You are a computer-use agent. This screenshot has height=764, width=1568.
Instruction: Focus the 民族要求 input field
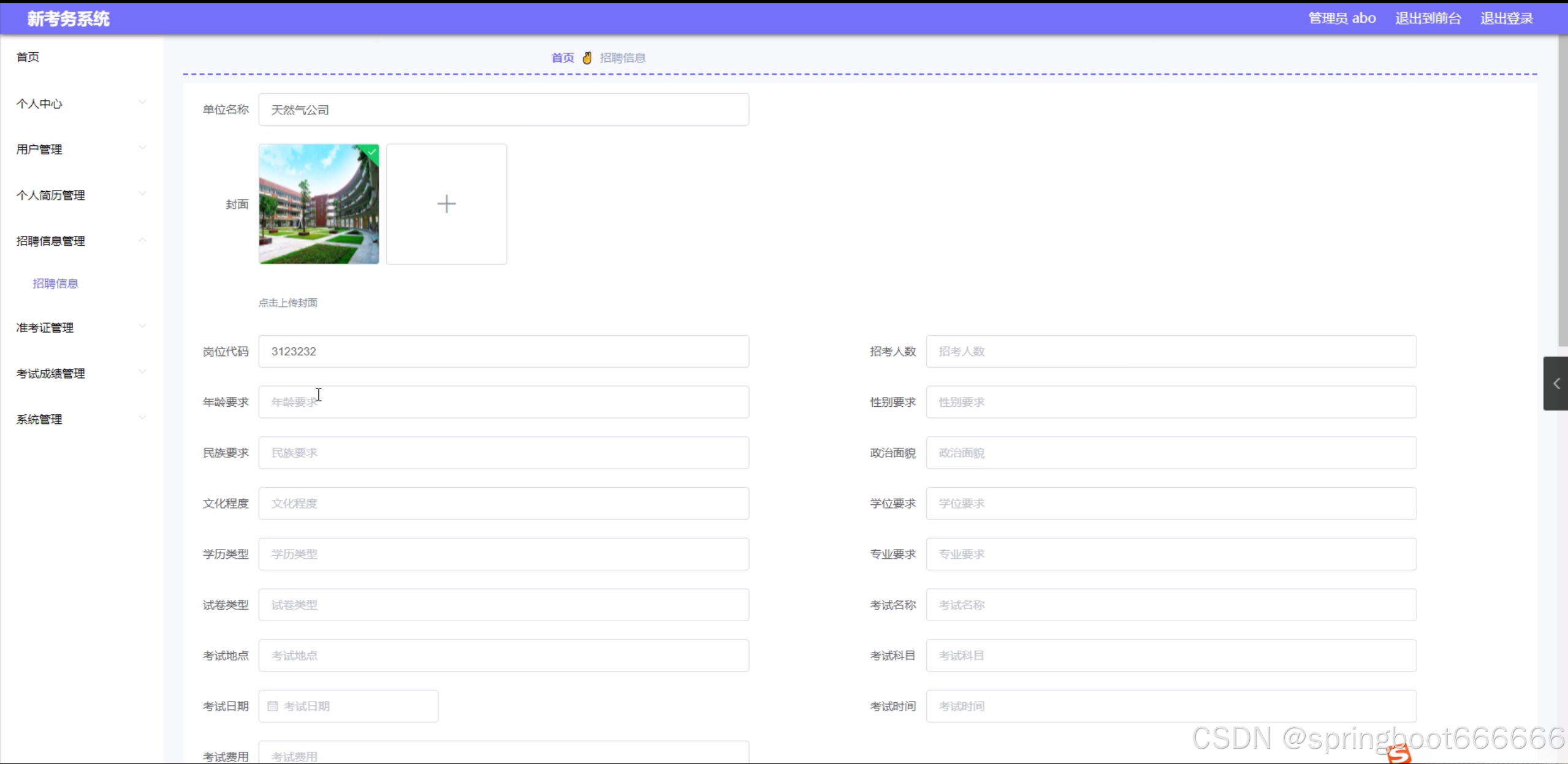click(504, 453)
